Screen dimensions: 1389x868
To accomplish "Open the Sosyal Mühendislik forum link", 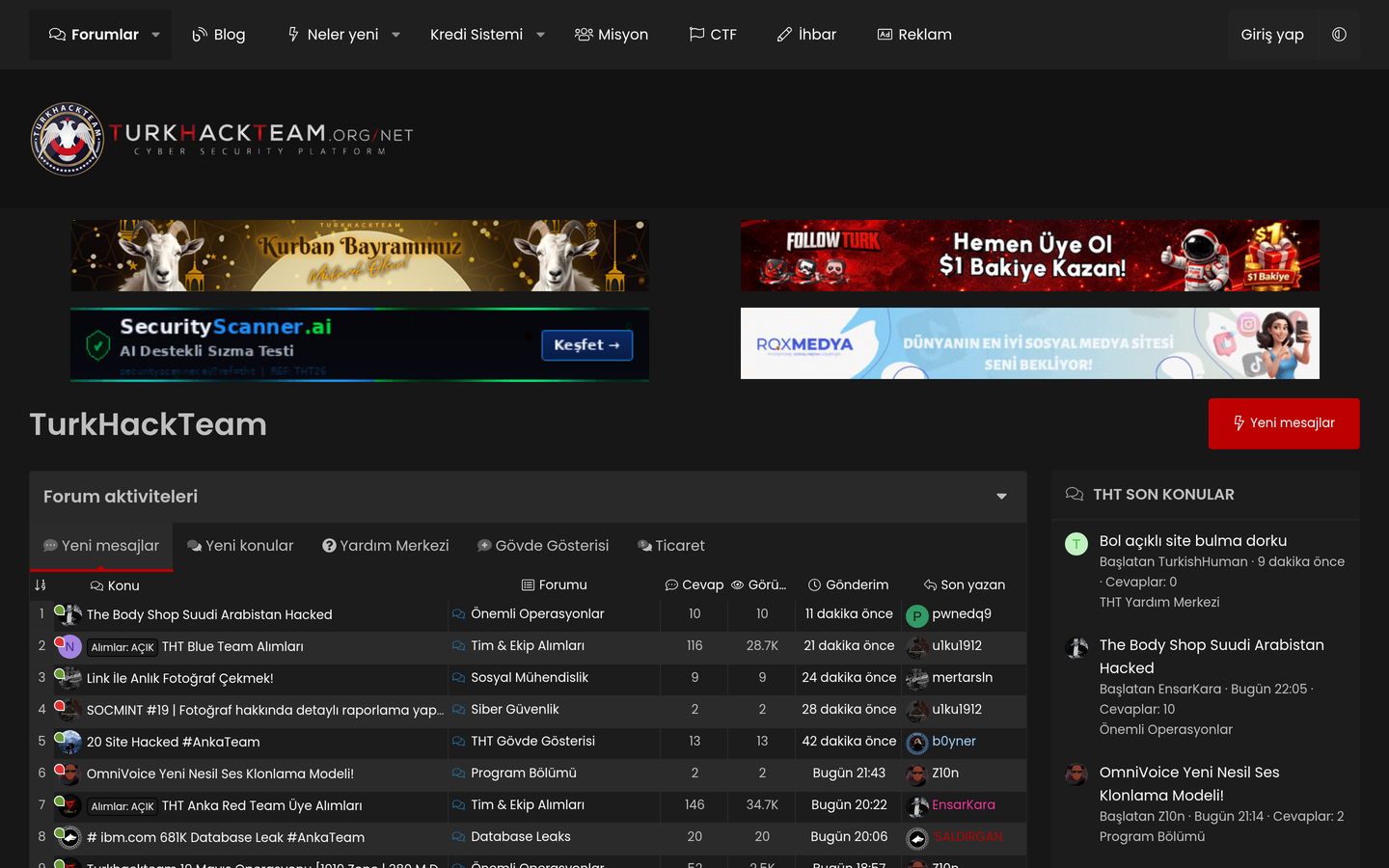I will [x=530, y=678].
